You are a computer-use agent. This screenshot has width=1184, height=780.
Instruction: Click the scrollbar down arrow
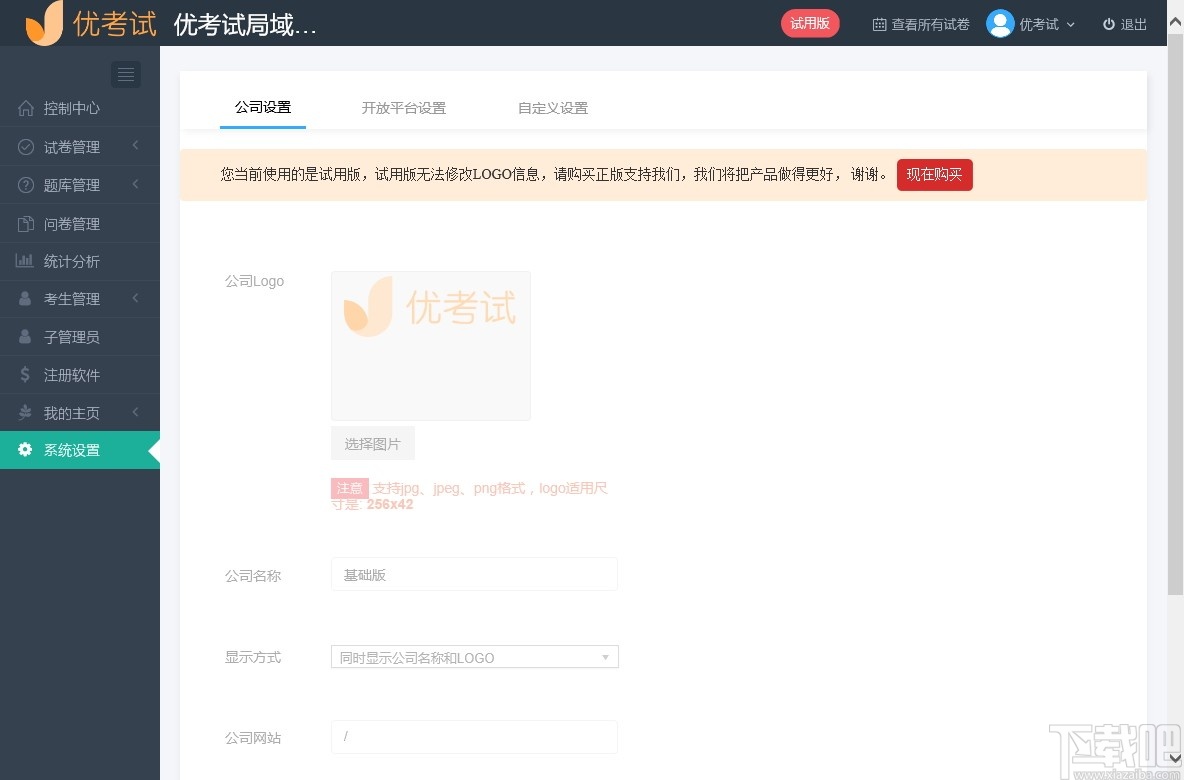coord(1176,757)
